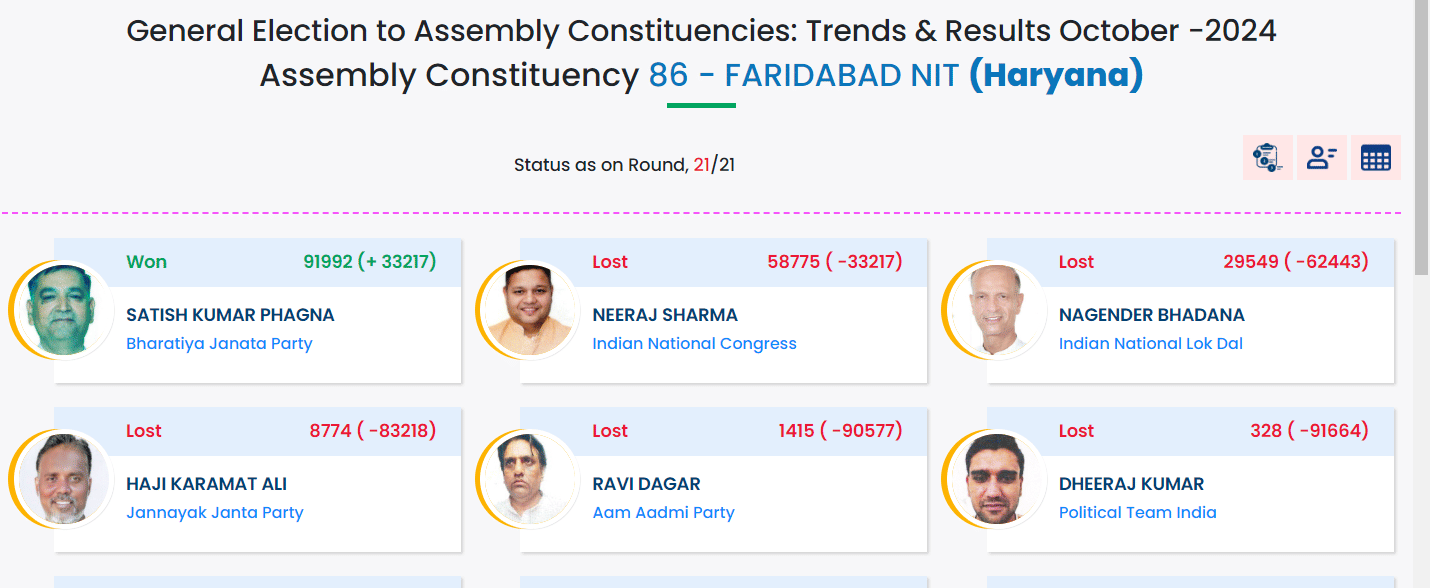Click the Indian National Congress party name
The height and width of the screenshot is (588, 1430).
click(x=694, y=344)
